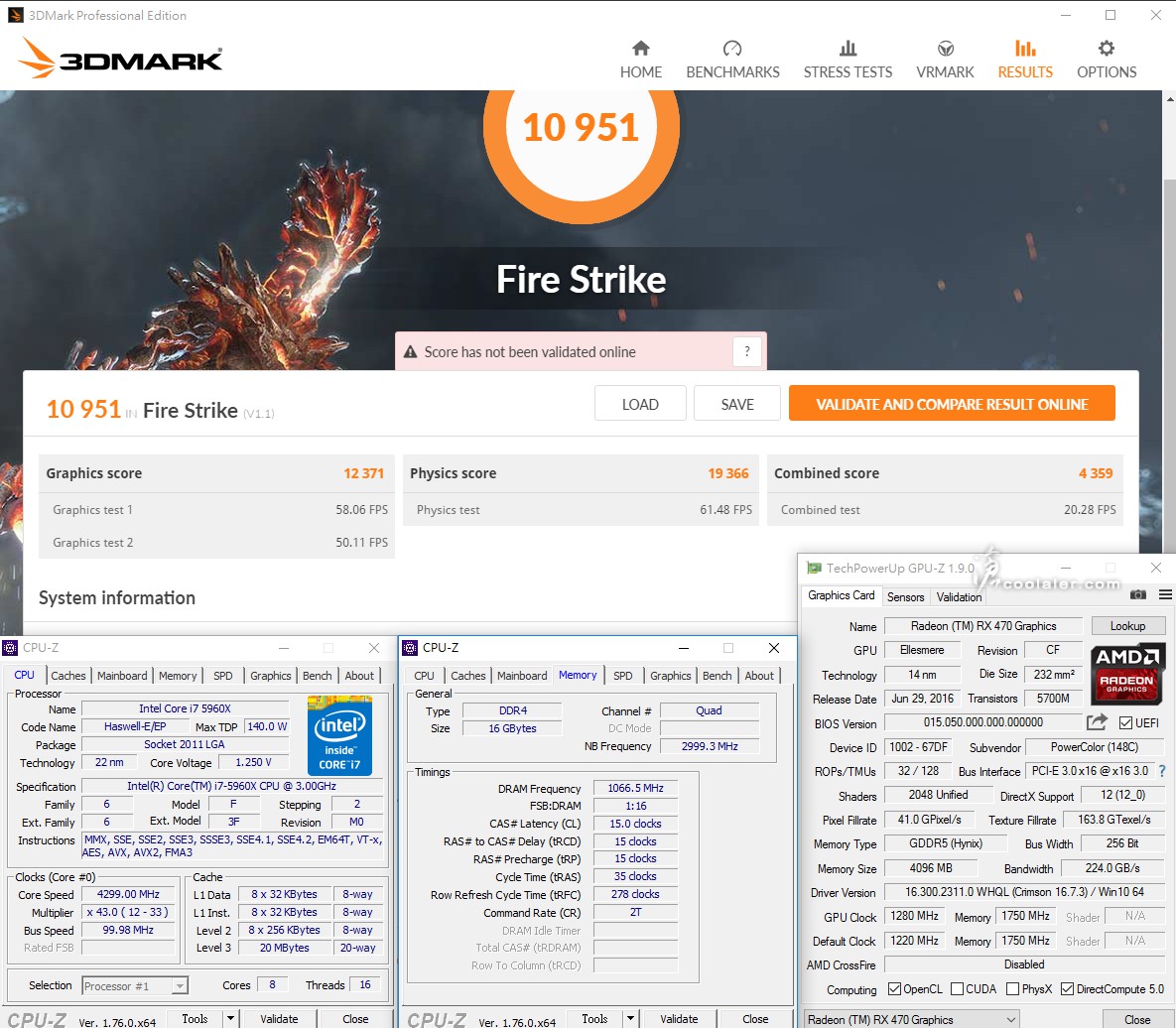Click the Lookup button in GPU-Z
This screenshot has height=1028, width=1176.
(1127, 625)
